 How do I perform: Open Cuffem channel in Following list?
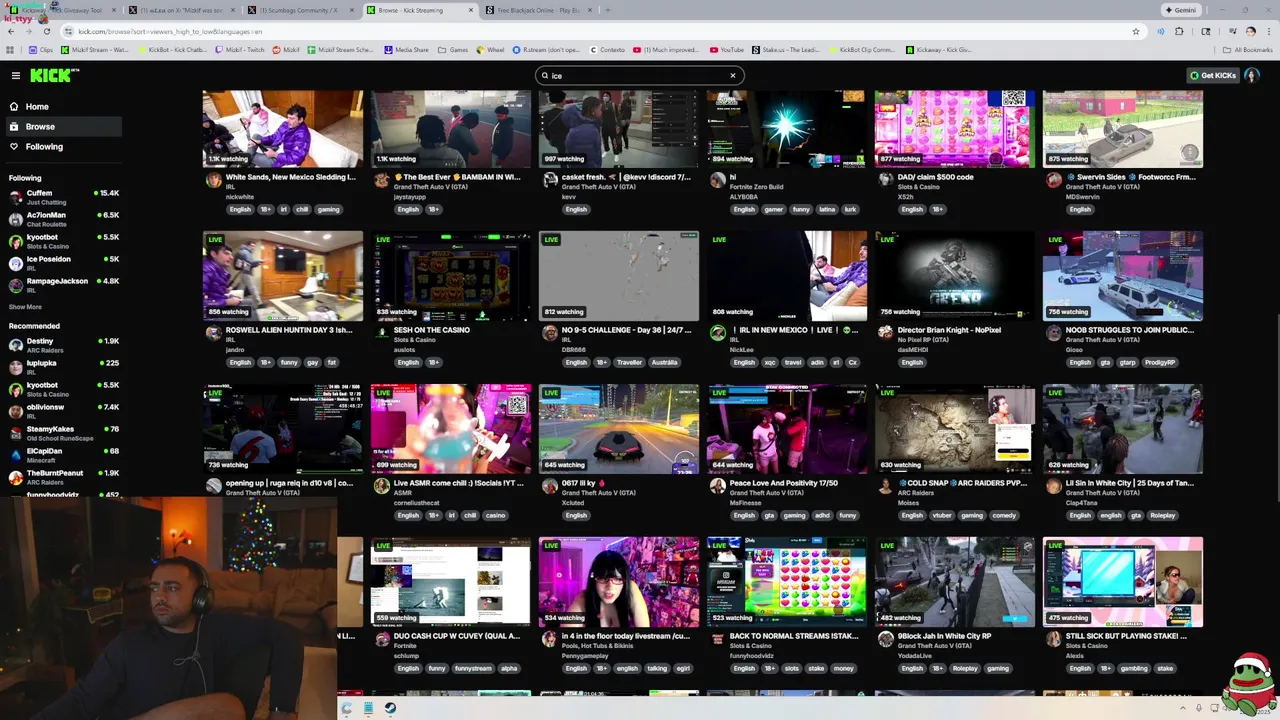tap(62, 197)
